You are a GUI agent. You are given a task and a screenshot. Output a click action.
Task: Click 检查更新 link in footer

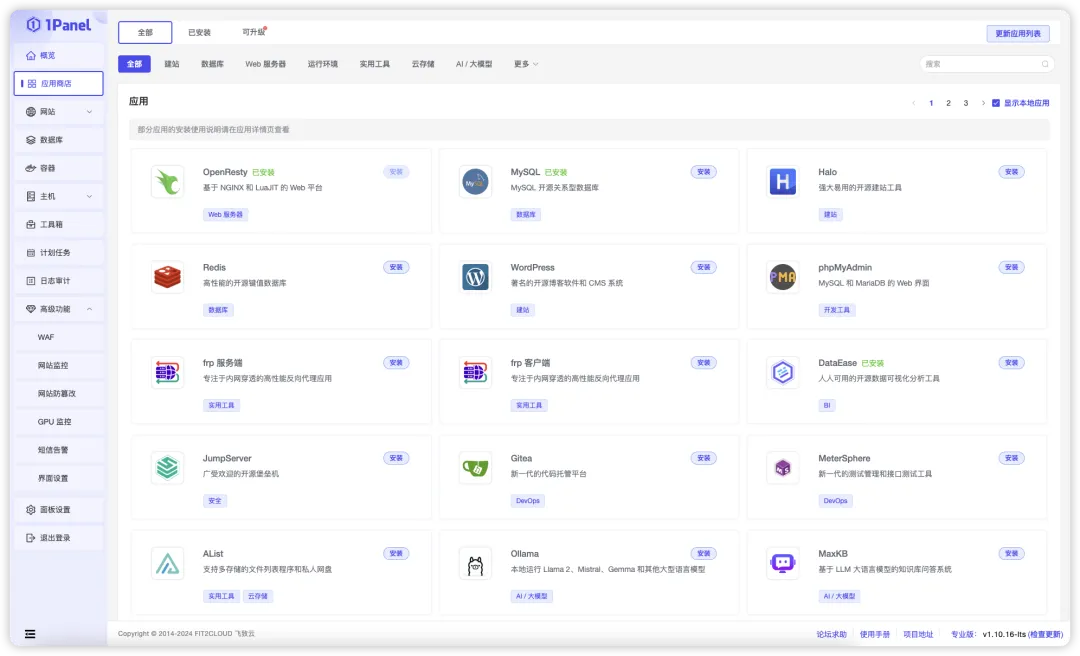[x=1045, y=635]
